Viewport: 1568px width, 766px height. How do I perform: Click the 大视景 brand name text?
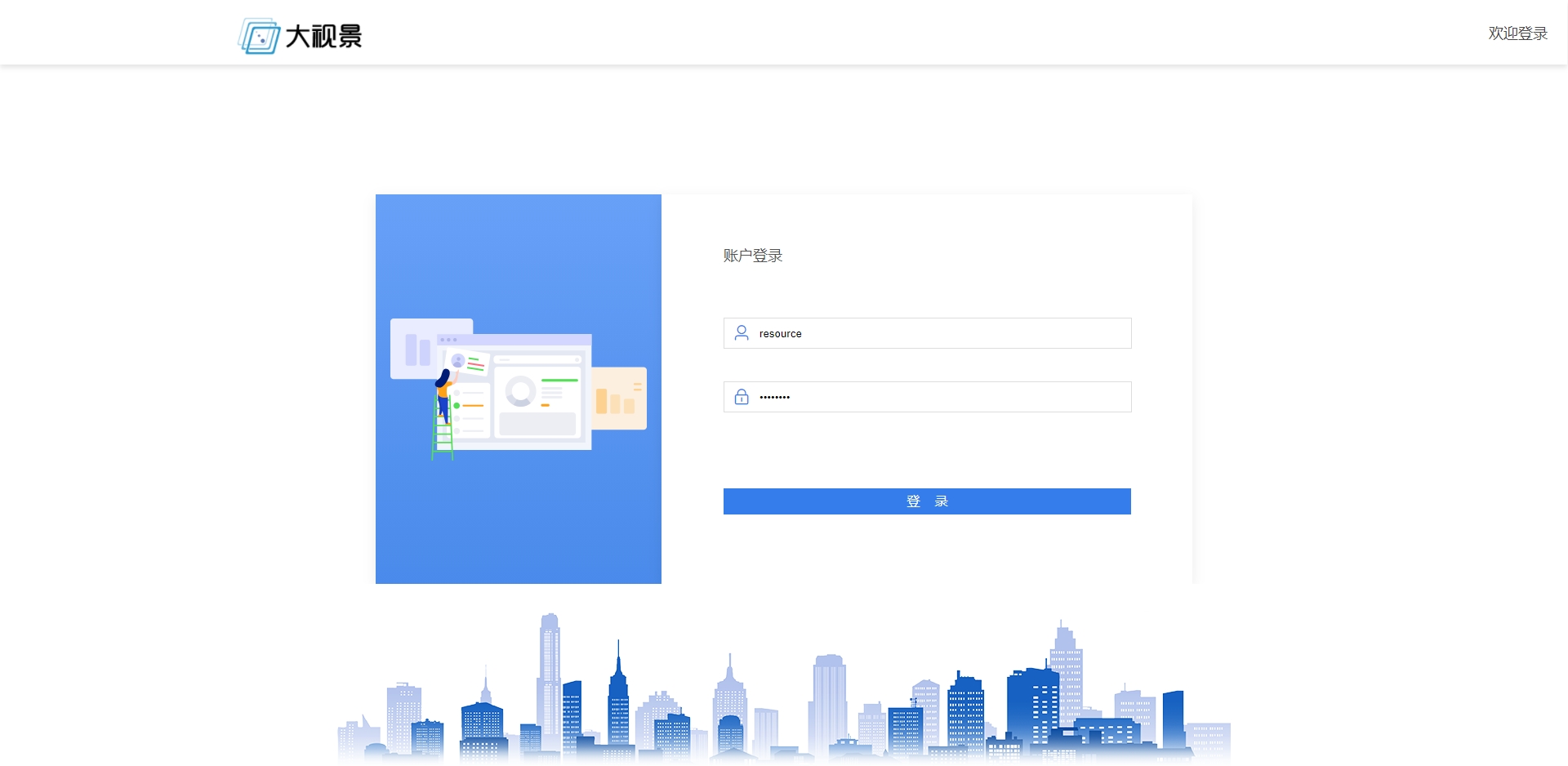click(323, 37)
